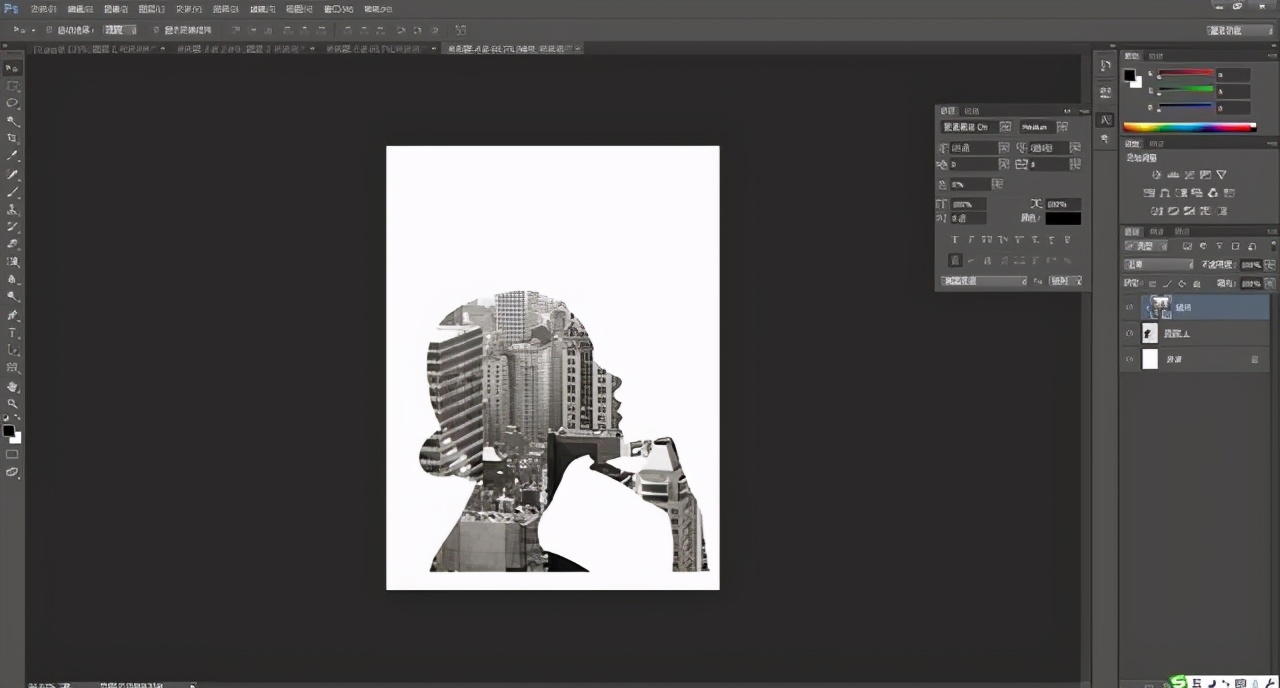Select the Dodge tool
Viewport: 1280px width, 688px height.
12,297
